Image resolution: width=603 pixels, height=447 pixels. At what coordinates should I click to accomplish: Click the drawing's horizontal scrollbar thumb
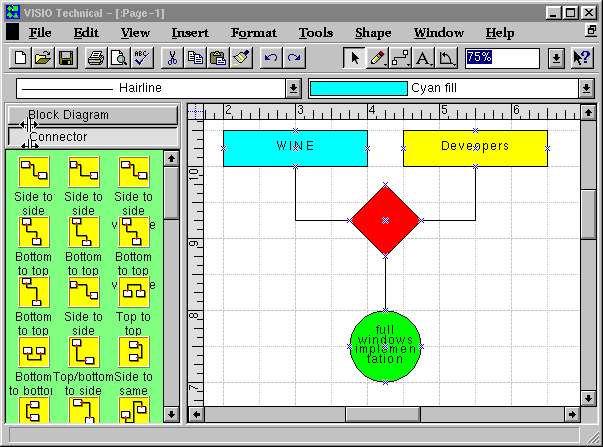click(x=382, y=414)
